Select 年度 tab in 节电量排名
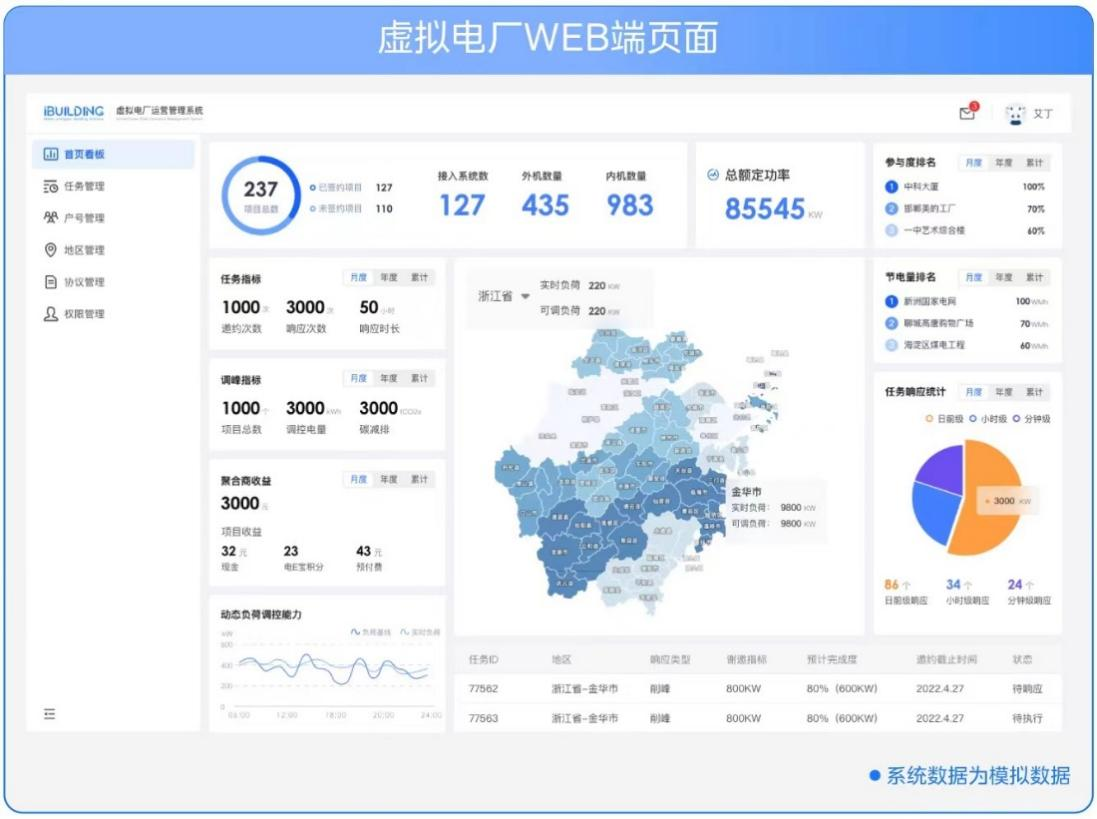Screen dimensions: 1097x819 click(1003, 278)
